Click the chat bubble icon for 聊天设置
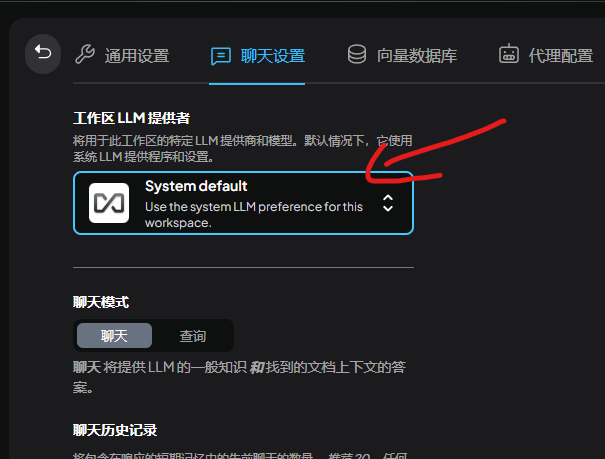This screenshot has width=605, height=459. click(x=221, y=55)
